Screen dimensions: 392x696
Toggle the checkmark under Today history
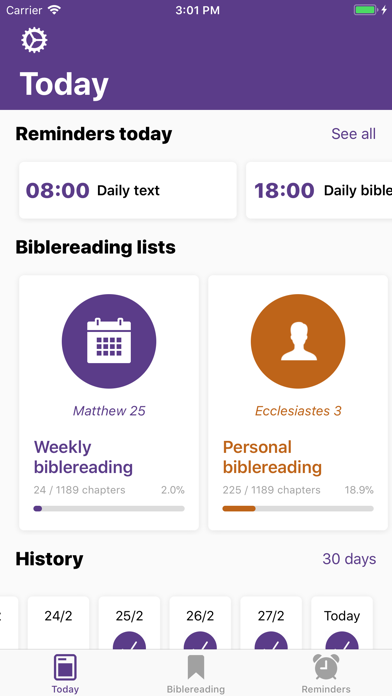[x=342, y=641]
